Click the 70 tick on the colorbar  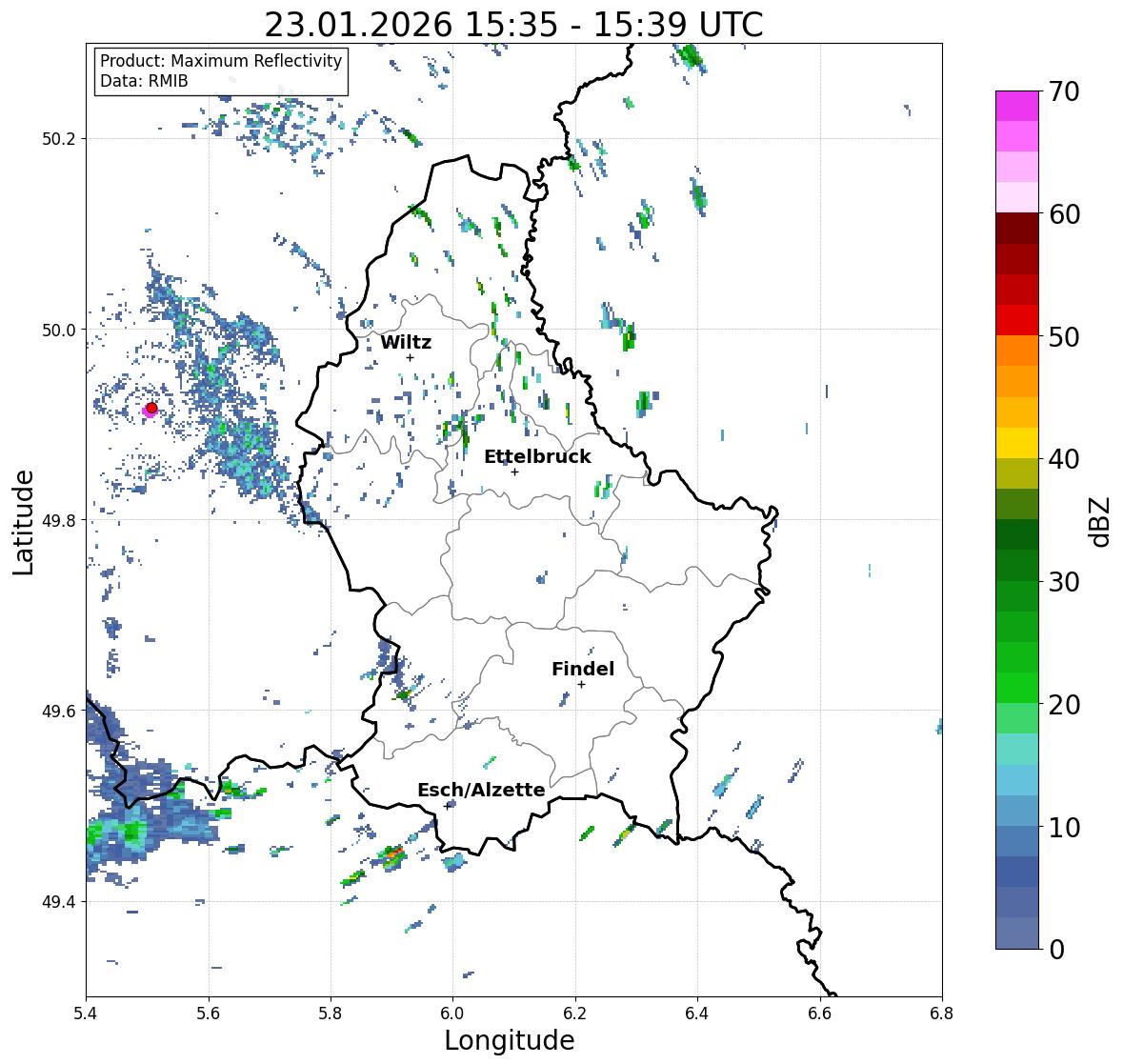pyautogui.click(x=1064, y=91)
